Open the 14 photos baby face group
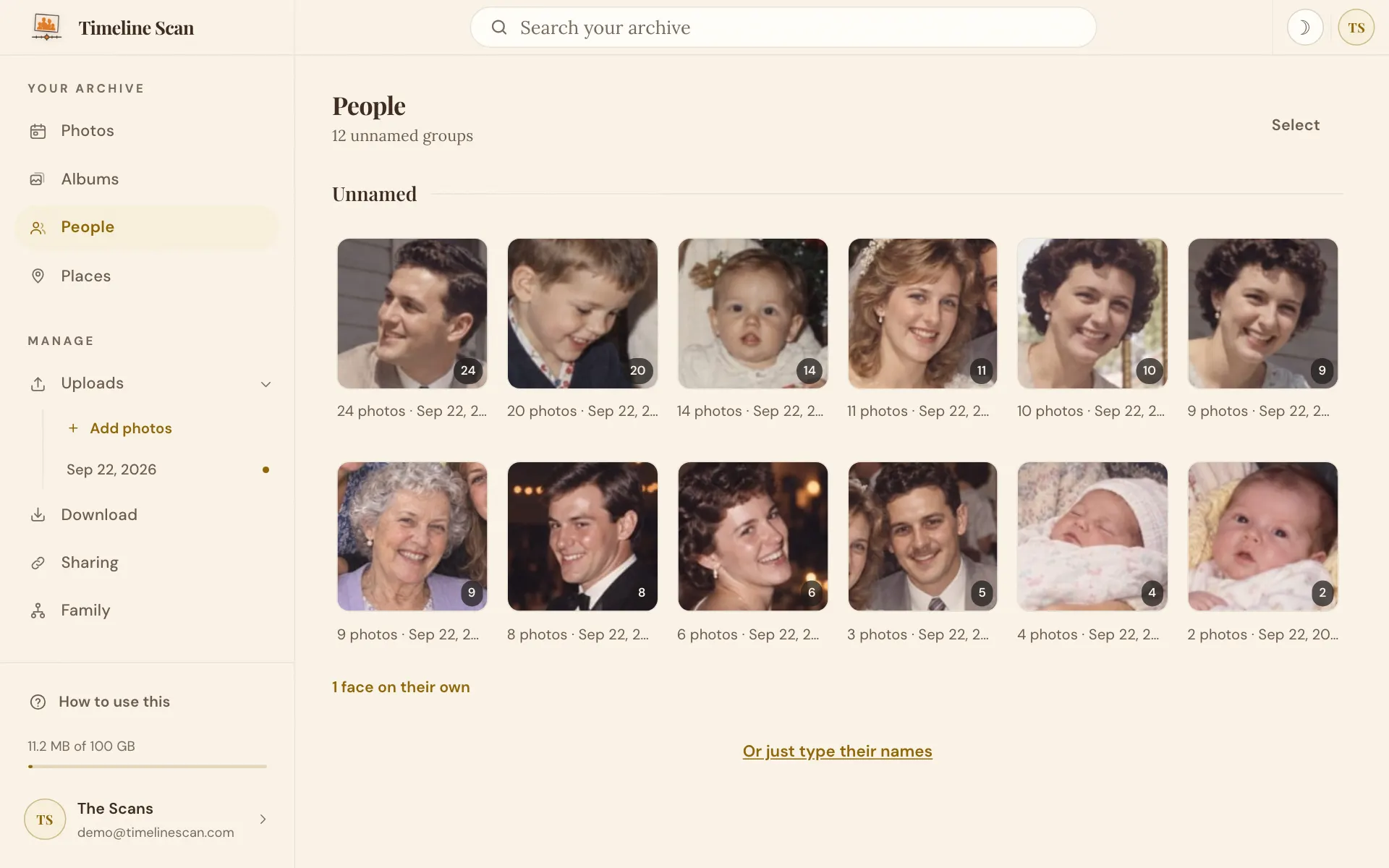This screenshot has height=868, width=1389. (752, 313)
